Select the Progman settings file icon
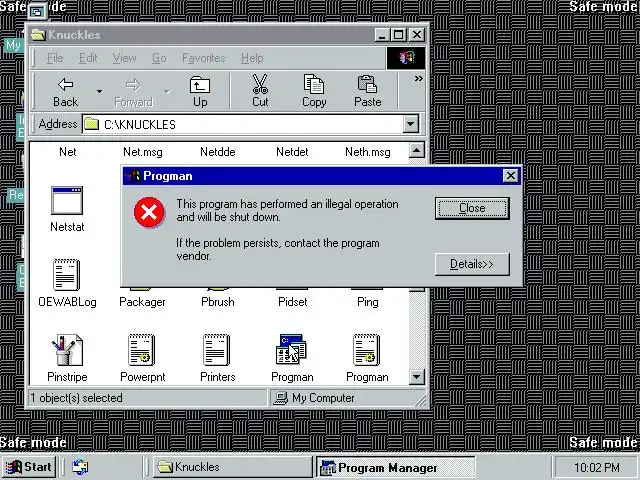The height and width of the screenshot is (480, 640). point(367,350)
